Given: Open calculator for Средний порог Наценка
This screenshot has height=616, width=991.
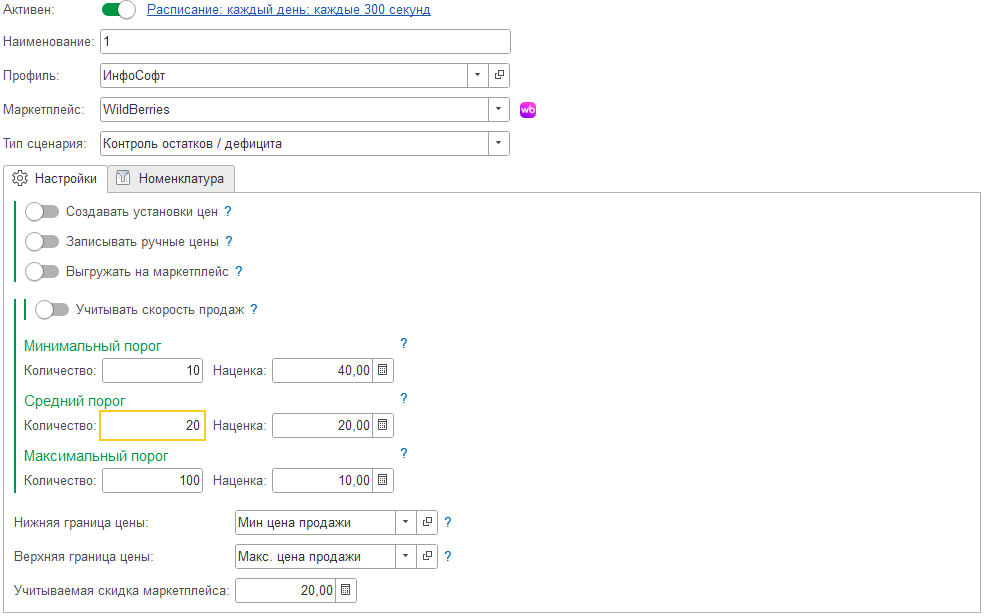Looking at the screenshot, I should (382, 425).
